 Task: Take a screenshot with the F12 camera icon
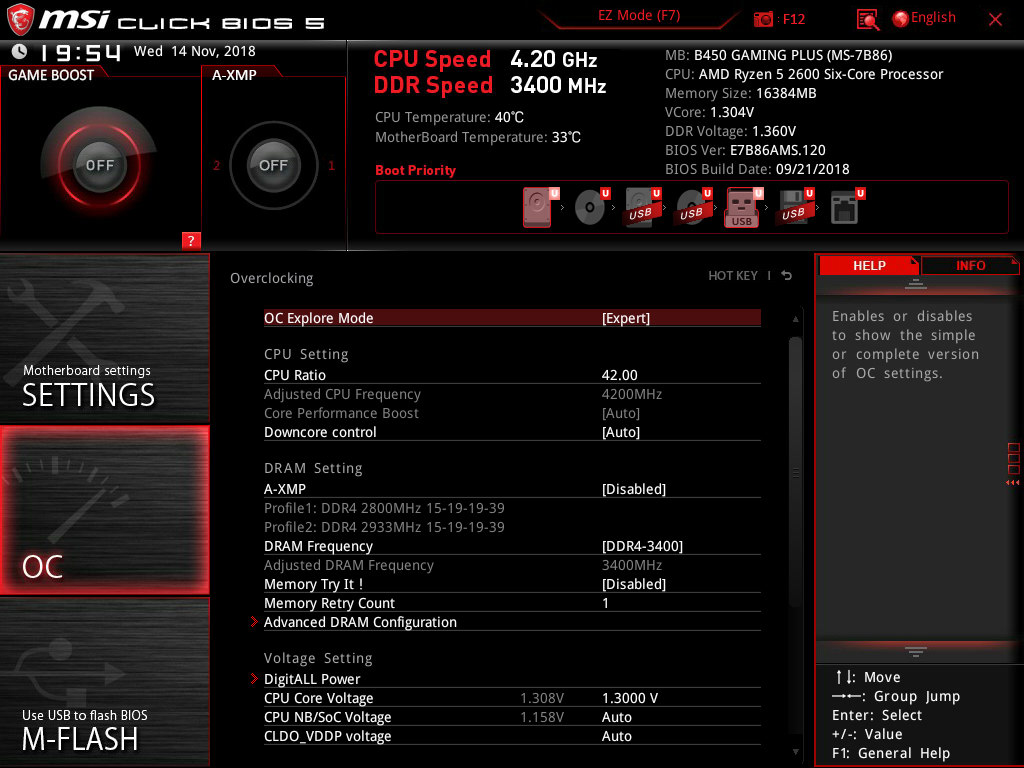(x=763, y=19)
